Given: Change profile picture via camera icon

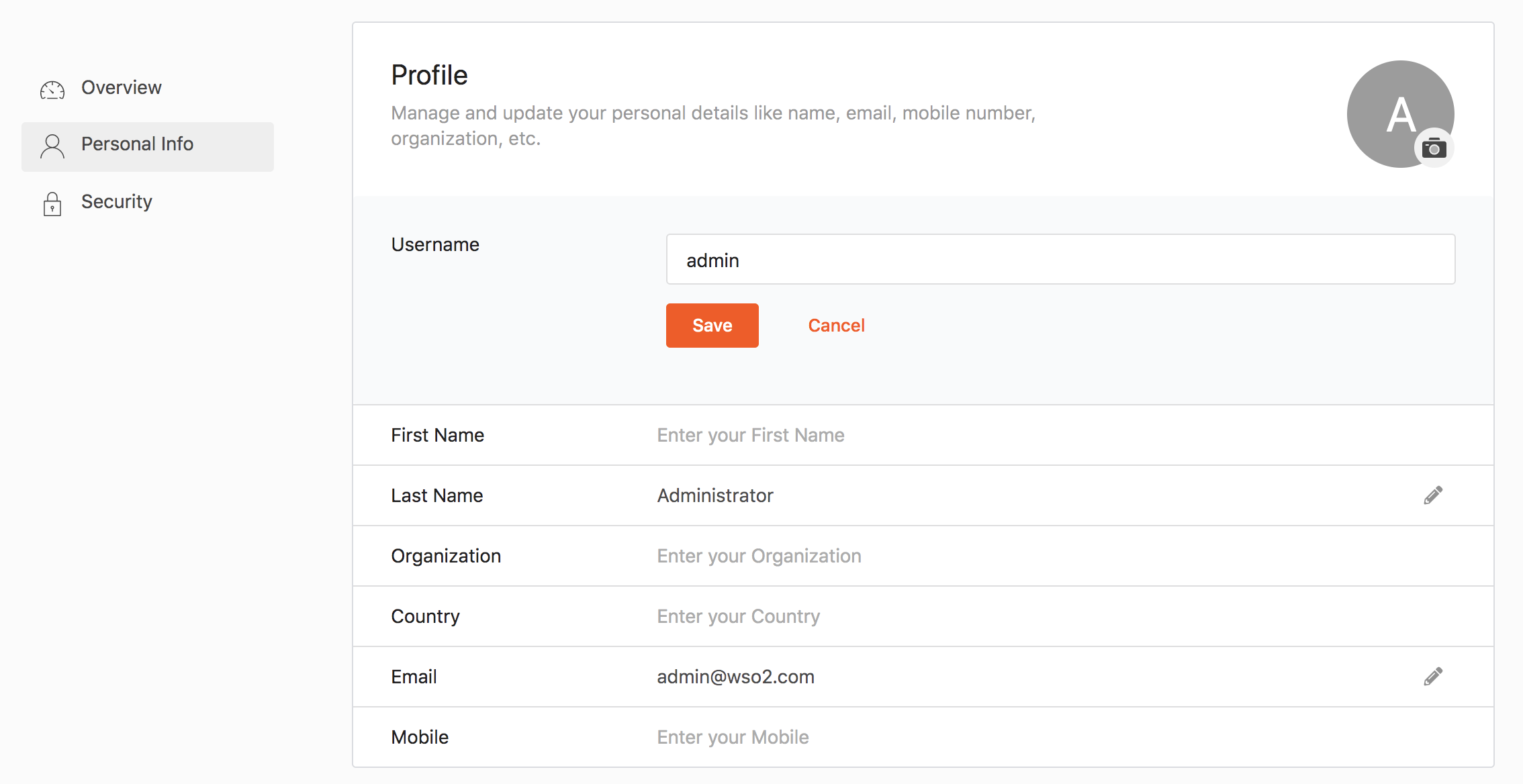Looking at the screenshot, I should pyautogui.click(x=1434, y=148).
